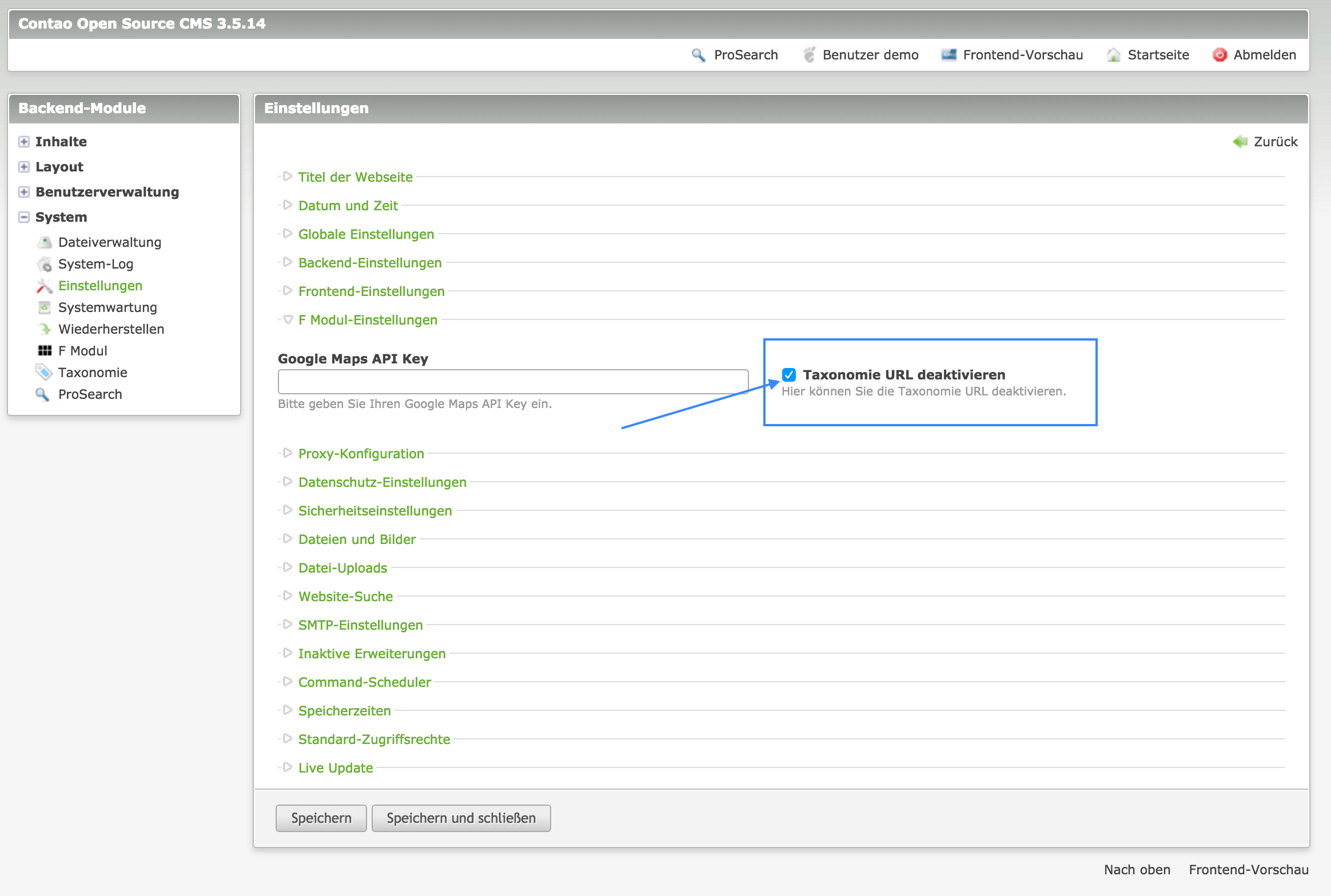Click the Dateiverwaltung icon in sidebar
This screenshot has height=896, width=1331.
(45, 242)
